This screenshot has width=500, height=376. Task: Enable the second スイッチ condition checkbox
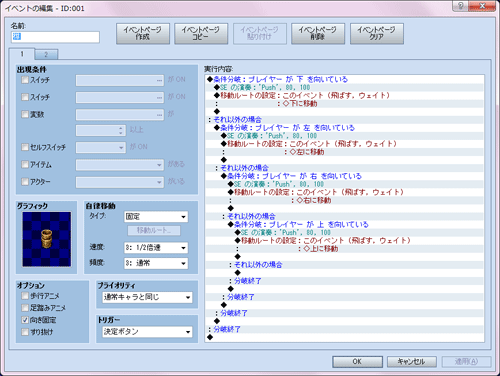pos(25,97)
